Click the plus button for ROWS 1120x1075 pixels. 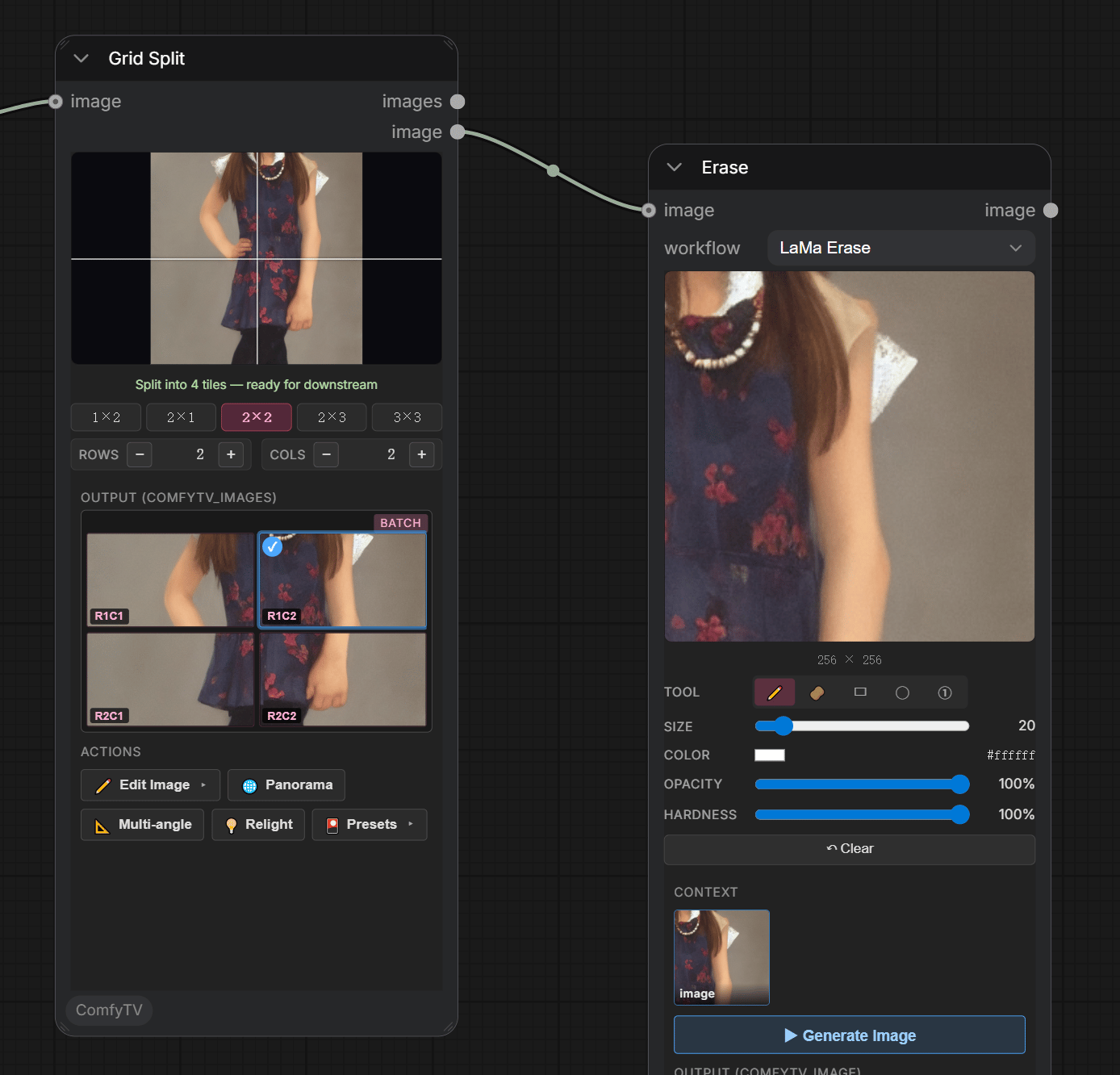231,454
